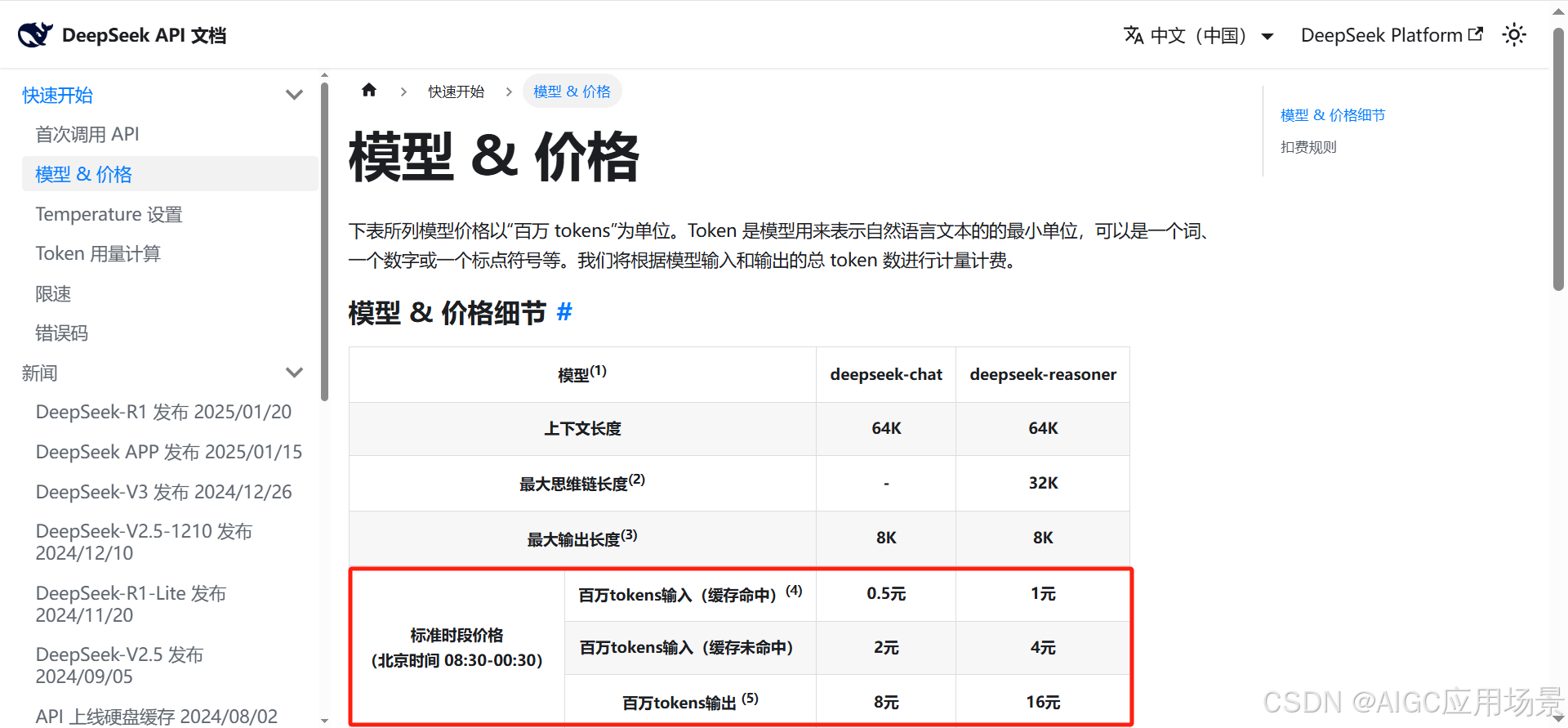Open Temperature 设置 sidebar page
Viewport: 1568px width, 728px height.
coord(109,214)
